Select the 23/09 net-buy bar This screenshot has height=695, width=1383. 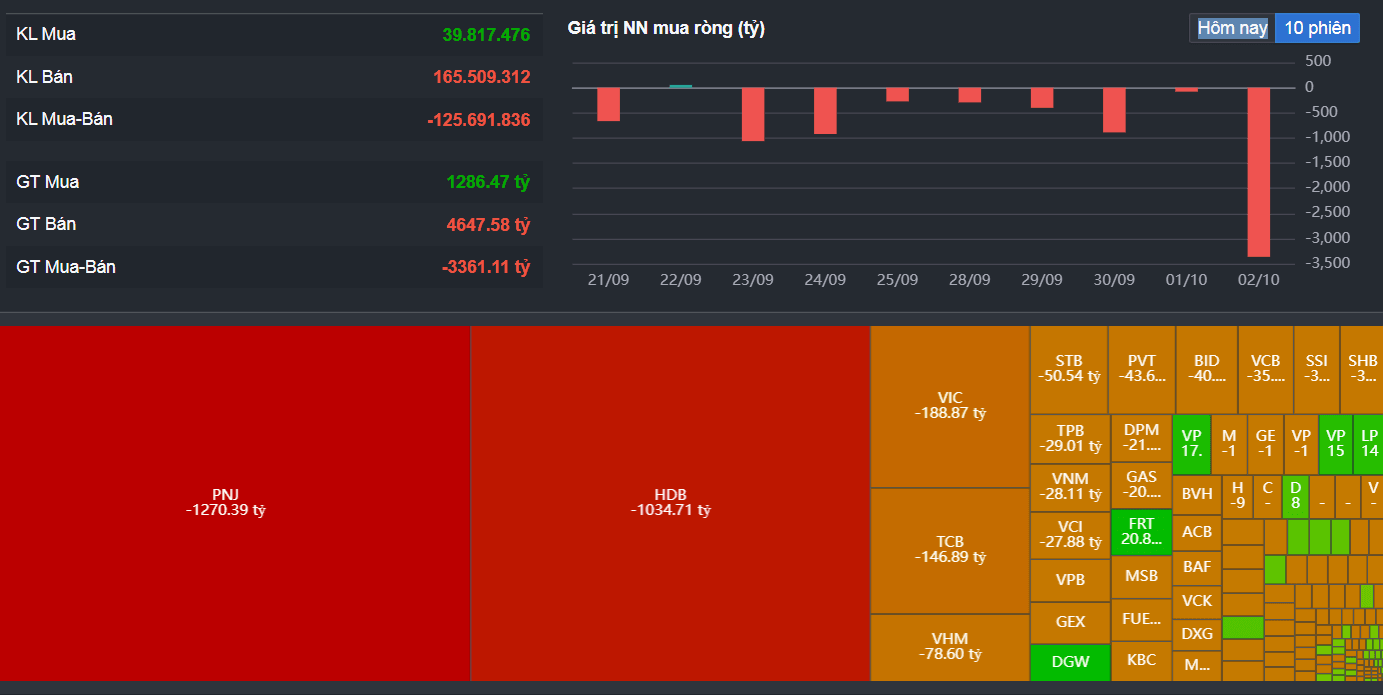click(x=753, y=114)
